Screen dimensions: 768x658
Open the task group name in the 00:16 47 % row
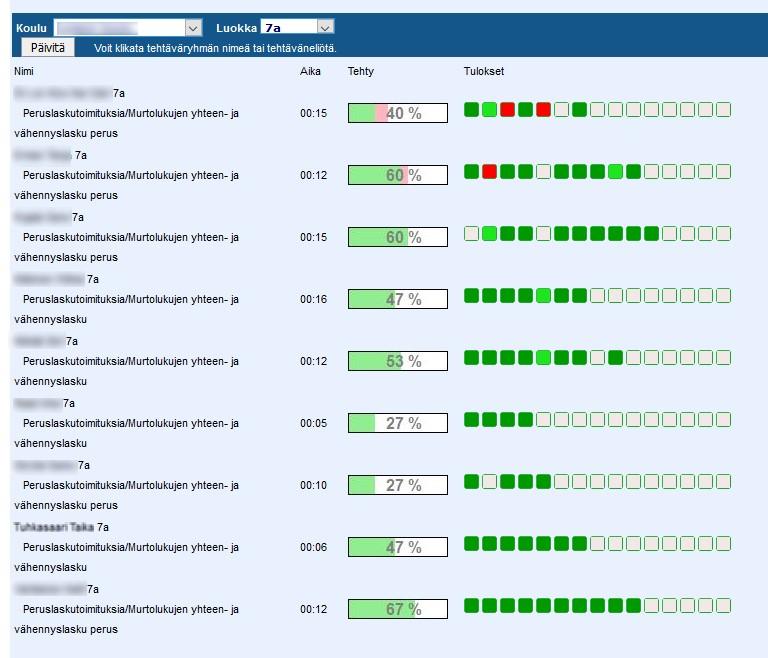click(x=126, y=309)
